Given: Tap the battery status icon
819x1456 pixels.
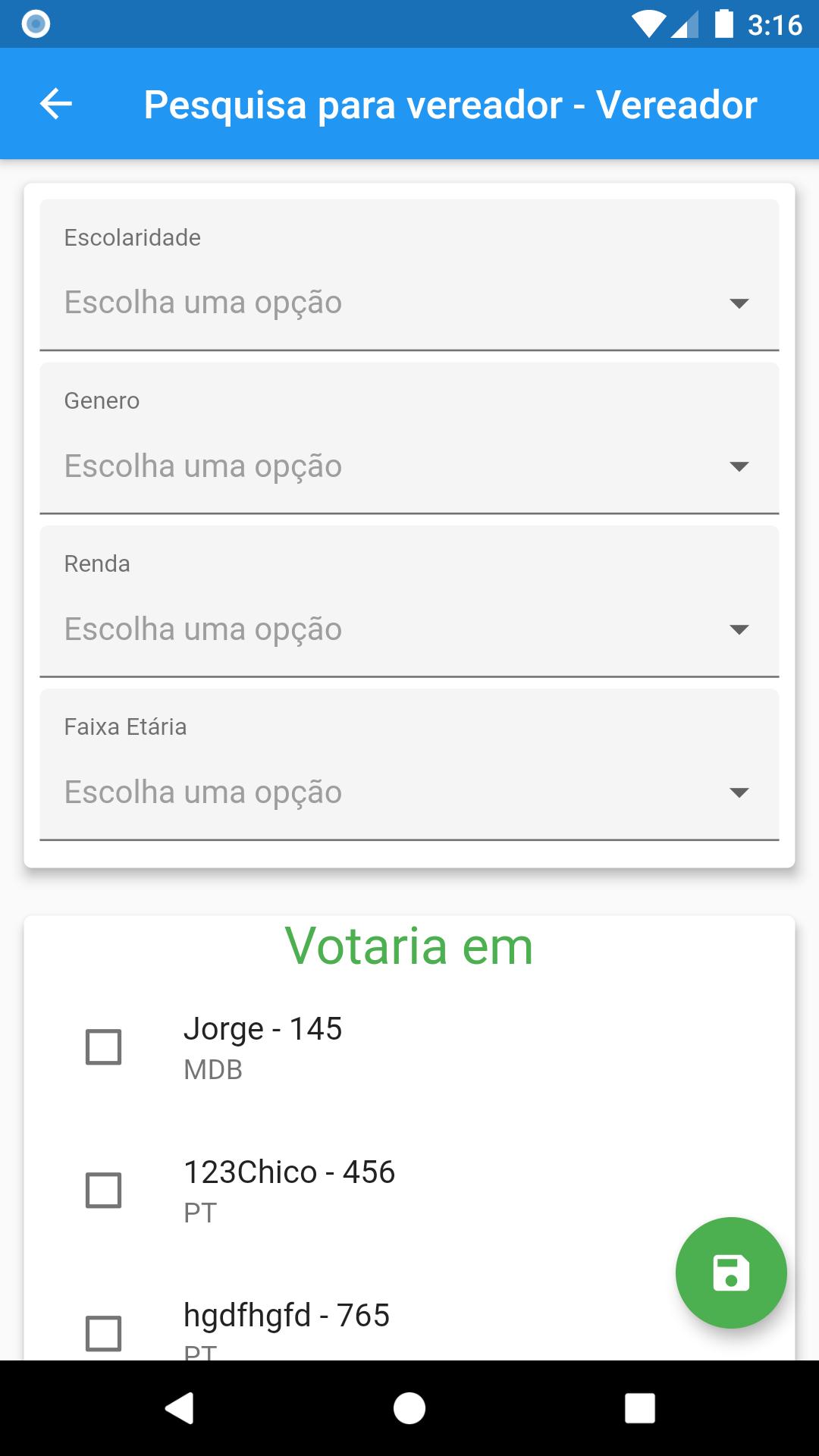Looking at the screenshot, I should [724, 24].
